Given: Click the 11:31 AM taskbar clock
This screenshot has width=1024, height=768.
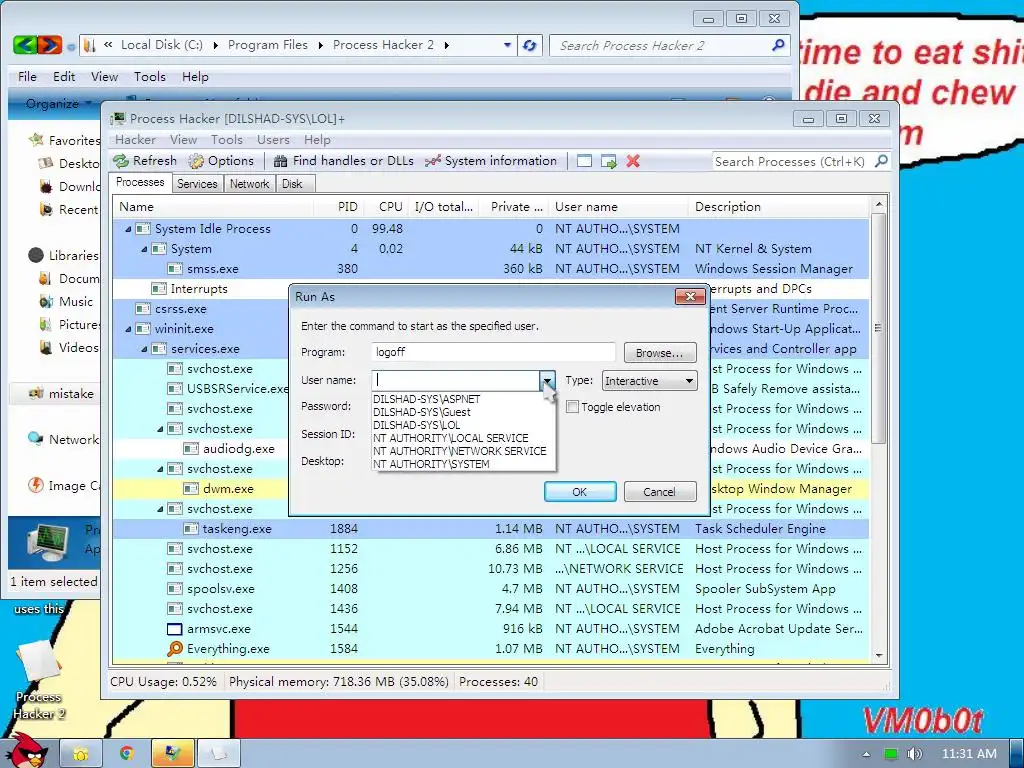Looking at the screenshot, I should pos(969,754).
